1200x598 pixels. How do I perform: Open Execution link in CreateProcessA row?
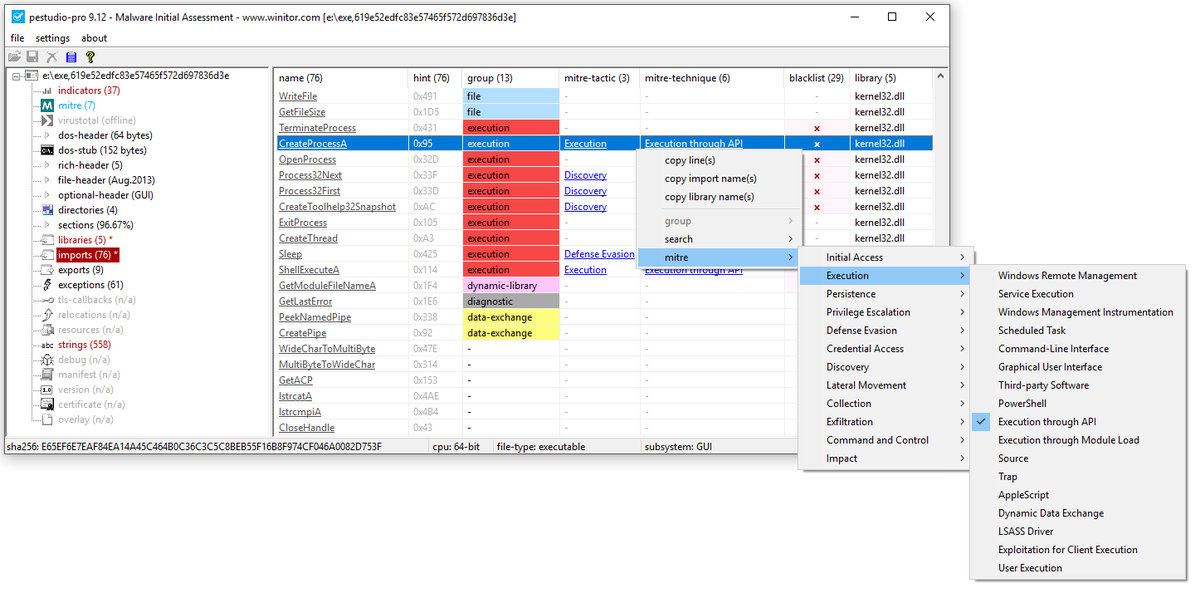pyautogui.click(x=585, y=144)
